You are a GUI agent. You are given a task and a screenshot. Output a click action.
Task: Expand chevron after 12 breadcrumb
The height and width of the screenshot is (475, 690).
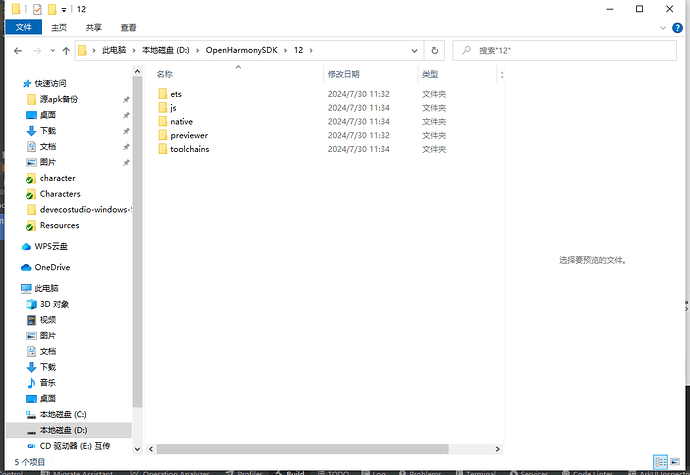[x=311, y=50]
